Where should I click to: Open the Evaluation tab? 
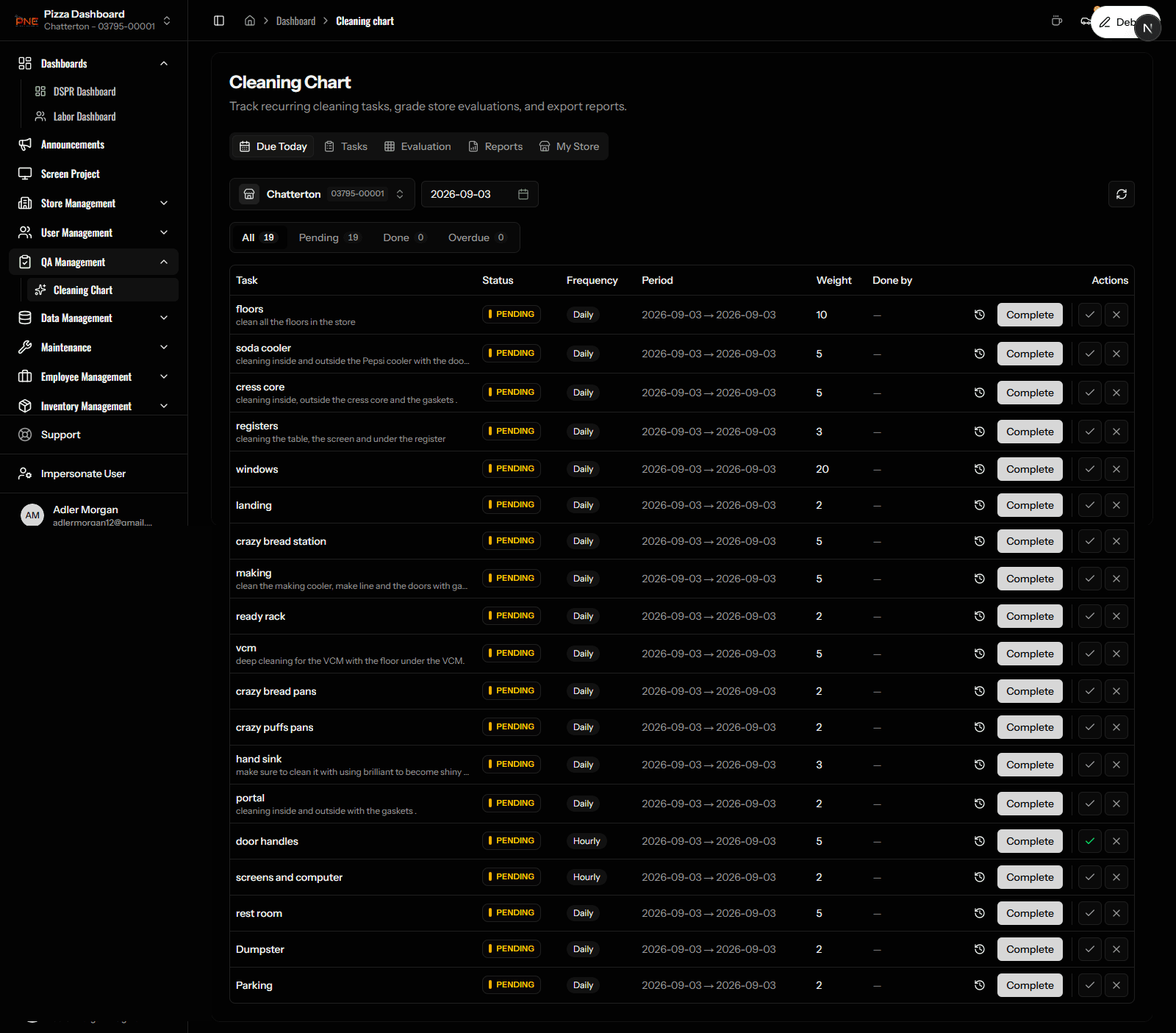click(x=417, y=146)
